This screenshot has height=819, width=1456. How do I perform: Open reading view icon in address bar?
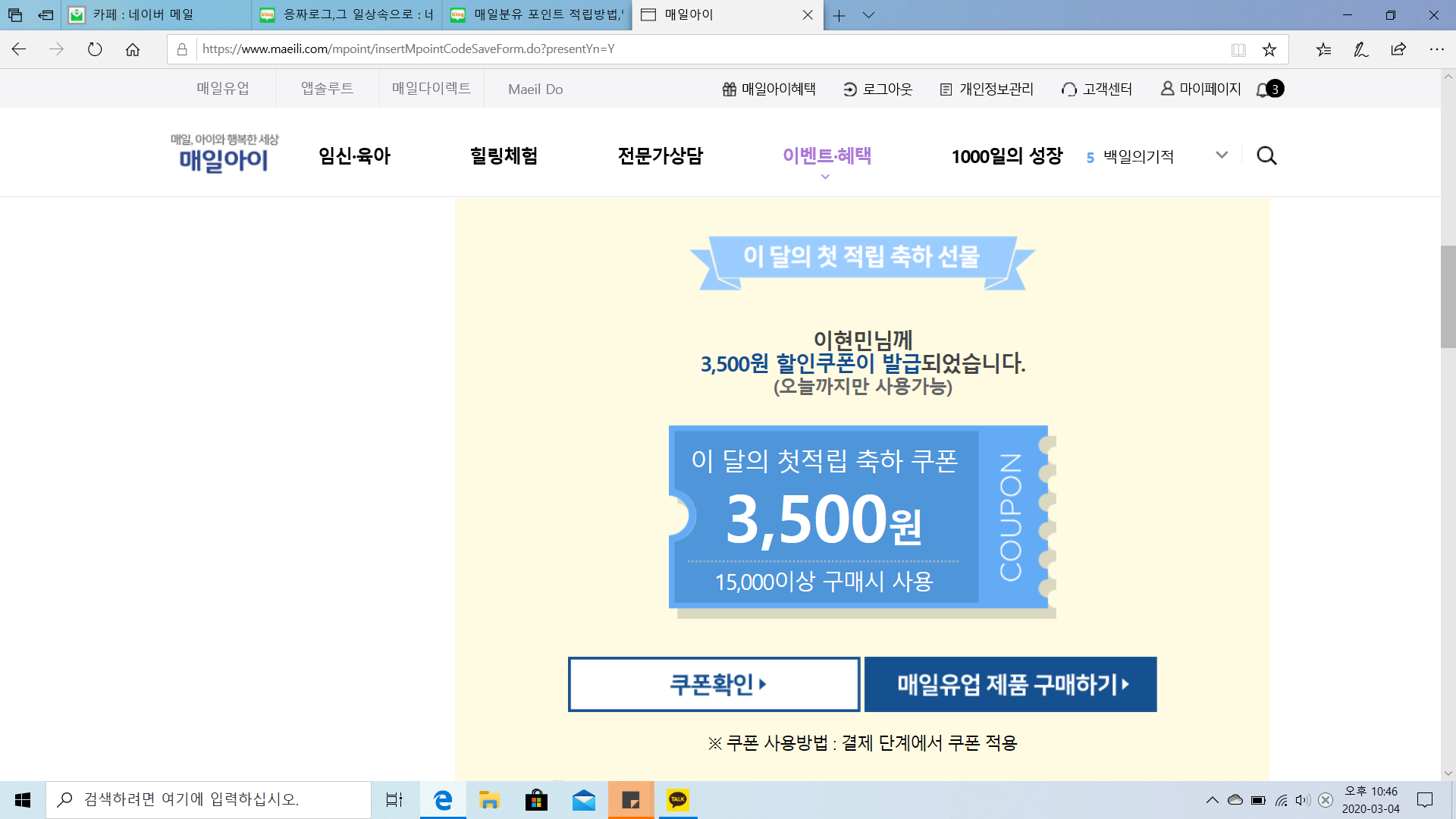coord(1238,49)
